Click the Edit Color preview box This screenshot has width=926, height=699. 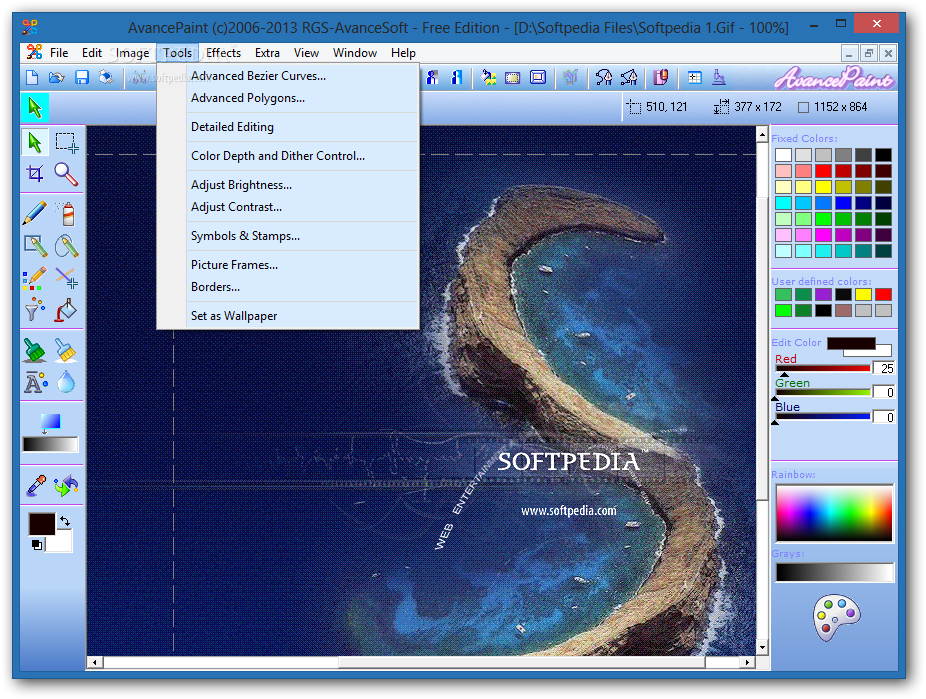tap(851, 344)
